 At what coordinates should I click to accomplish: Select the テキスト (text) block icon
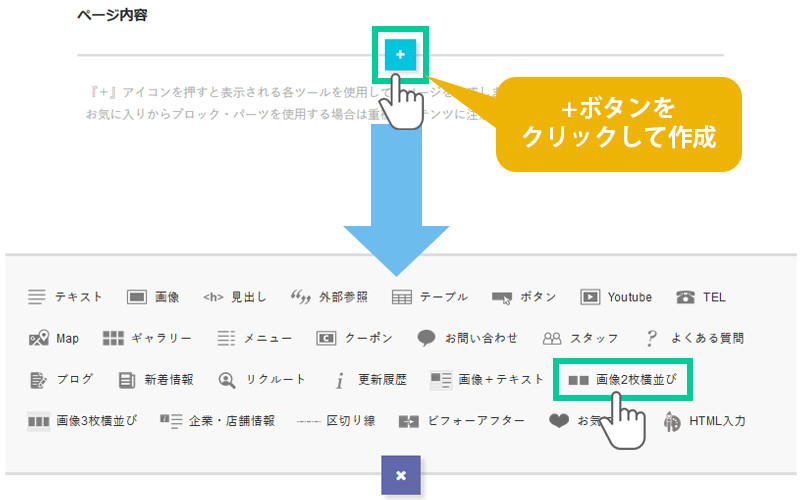[65, 297]
